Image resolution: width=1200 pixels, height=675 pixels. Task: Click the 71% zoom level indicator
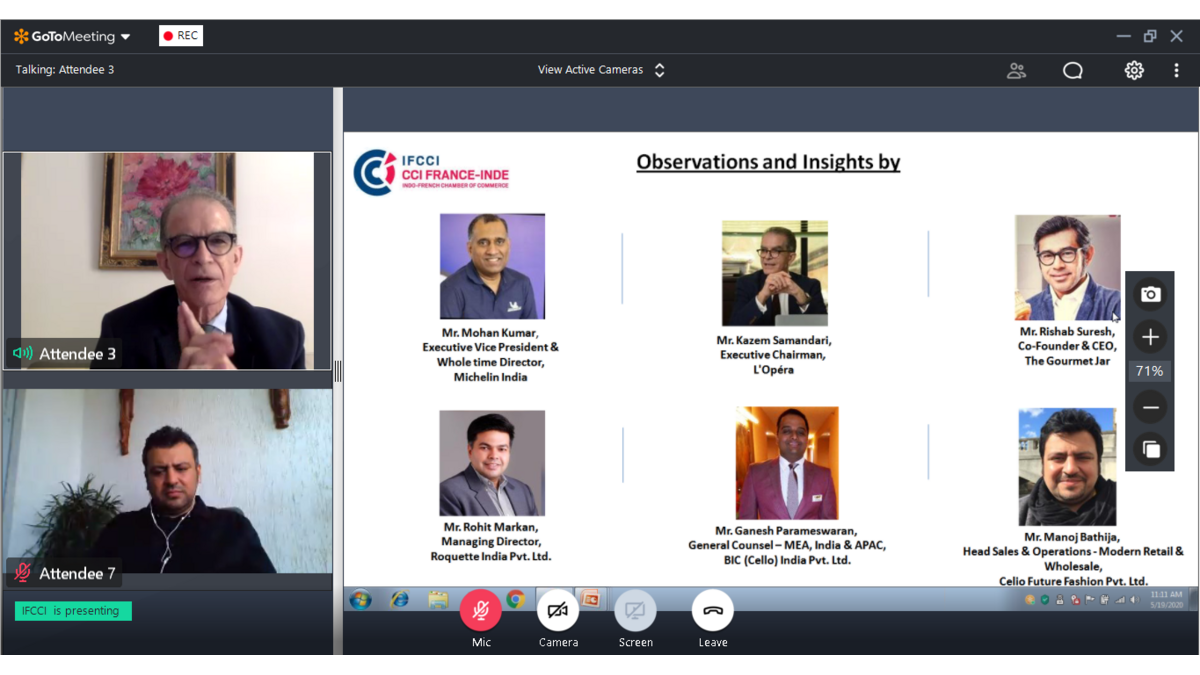pyautogui.click(x=1150, y=371)
